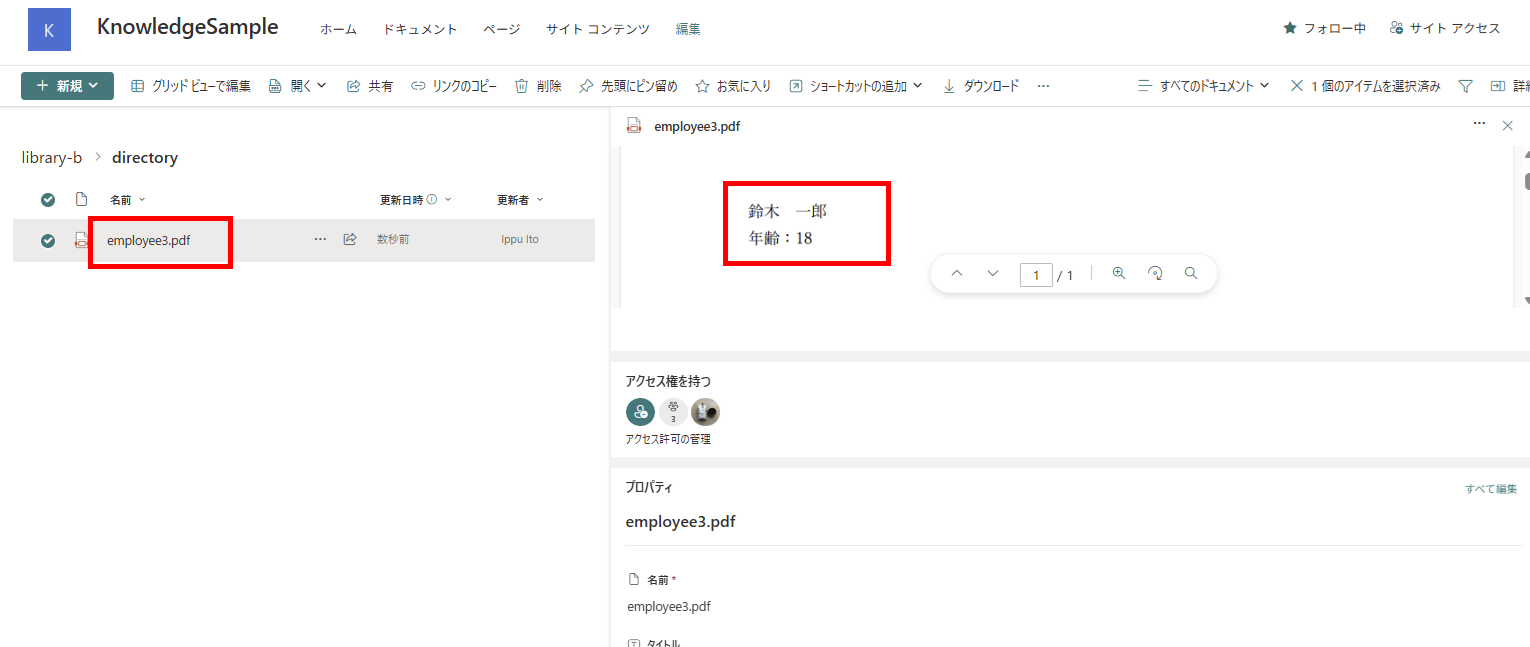The image size is (1530, 647).
Task: Deselect the employee3.pdf row checkbox
Action: [47, 240]
